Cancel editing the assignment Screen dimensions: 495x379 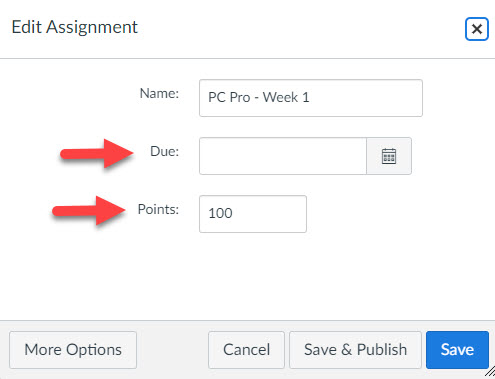(246, 350)
